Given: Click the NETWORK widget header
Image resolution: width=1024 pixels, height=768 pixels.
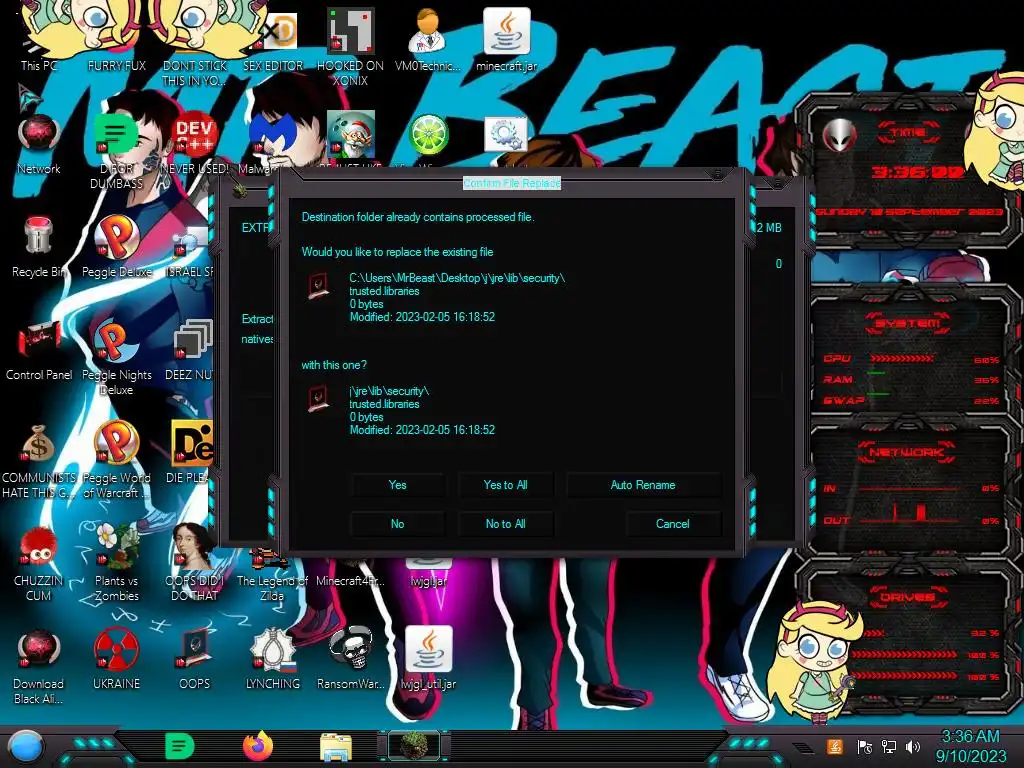Looking at the screenshot, I should click(x=906, y=452).
